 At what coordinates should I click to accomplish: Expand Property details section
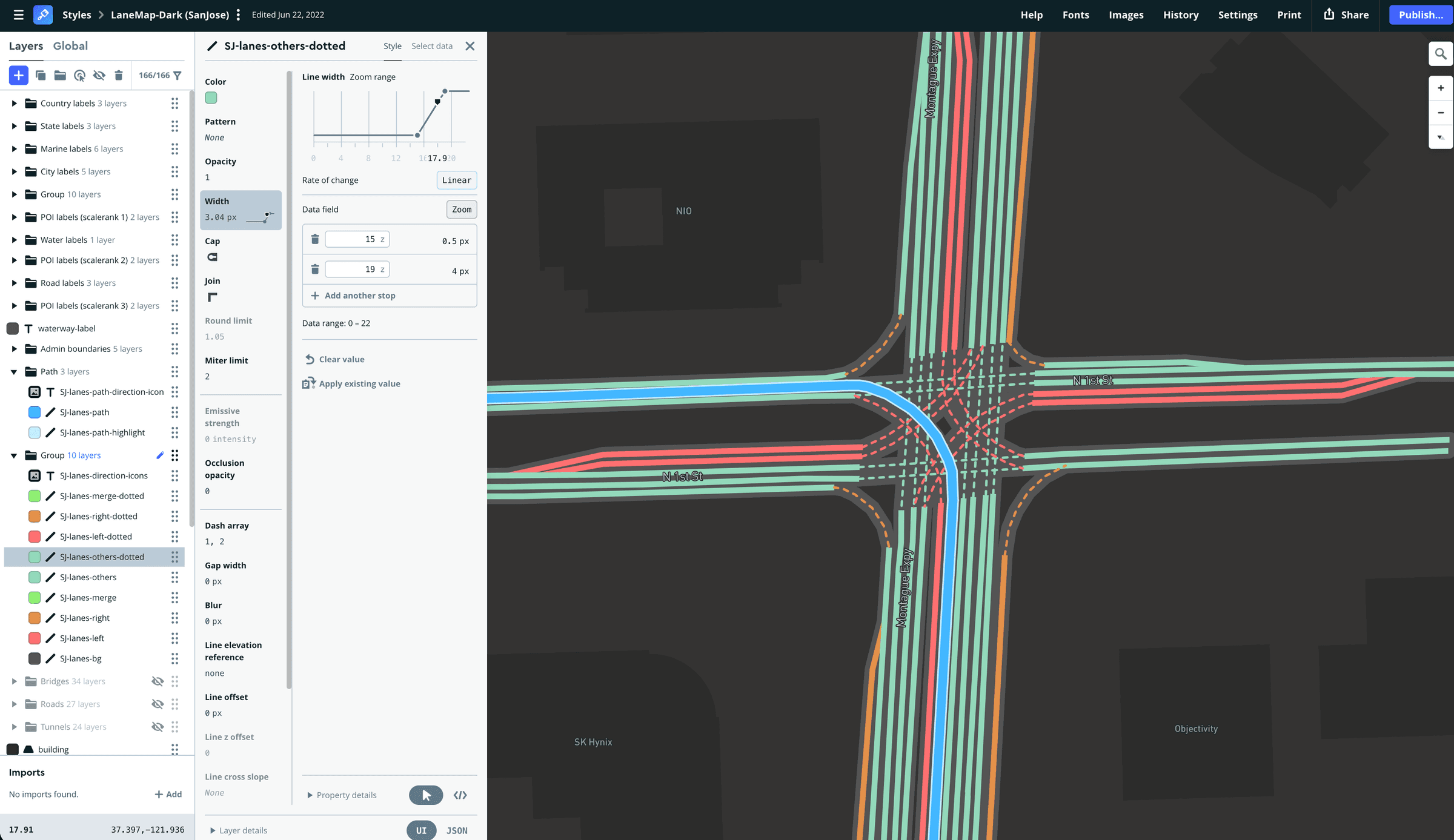pos(342,796)
